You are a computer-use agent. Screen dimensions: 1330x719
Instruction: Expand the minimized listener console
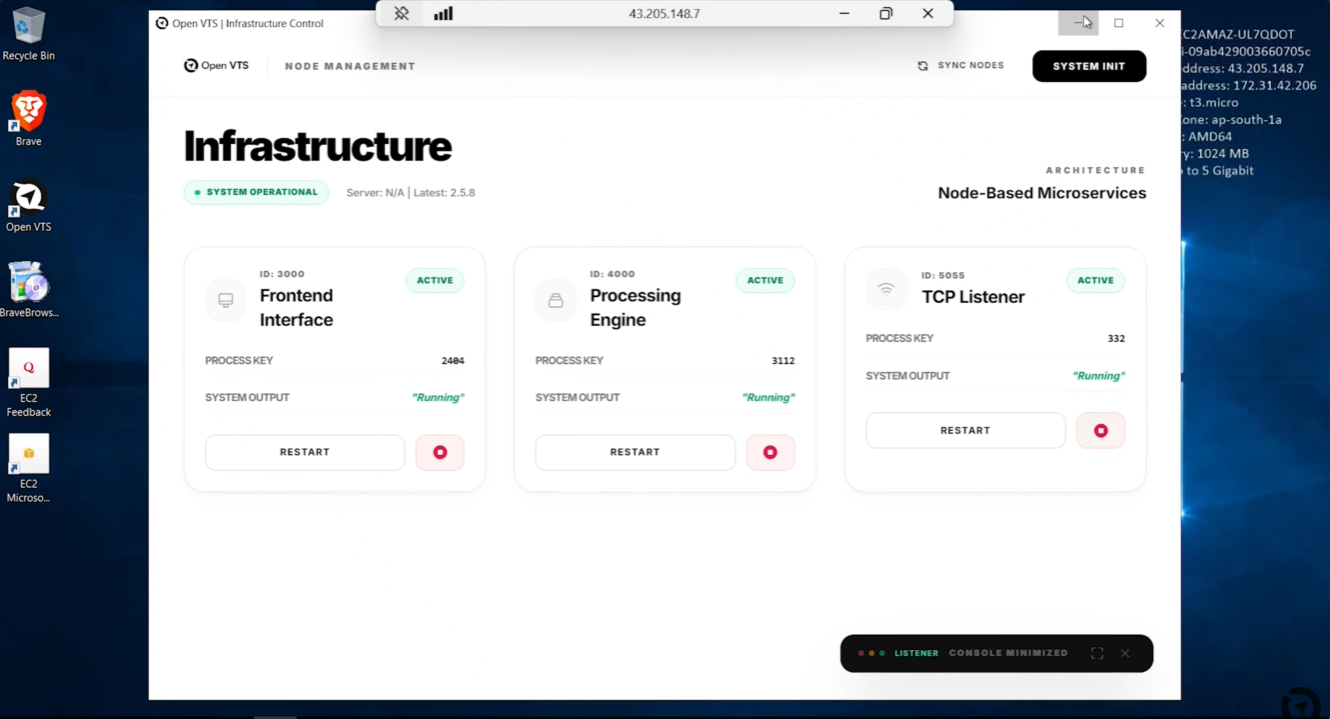click(1097, 653)
